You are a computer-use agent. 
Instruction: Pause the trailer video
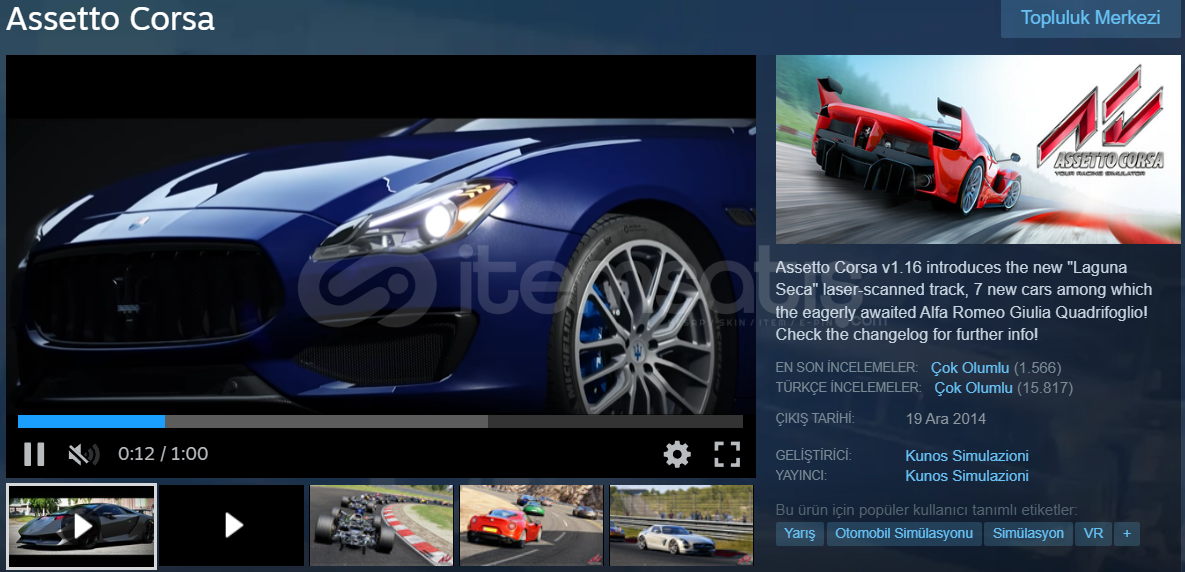pos(34,454)
